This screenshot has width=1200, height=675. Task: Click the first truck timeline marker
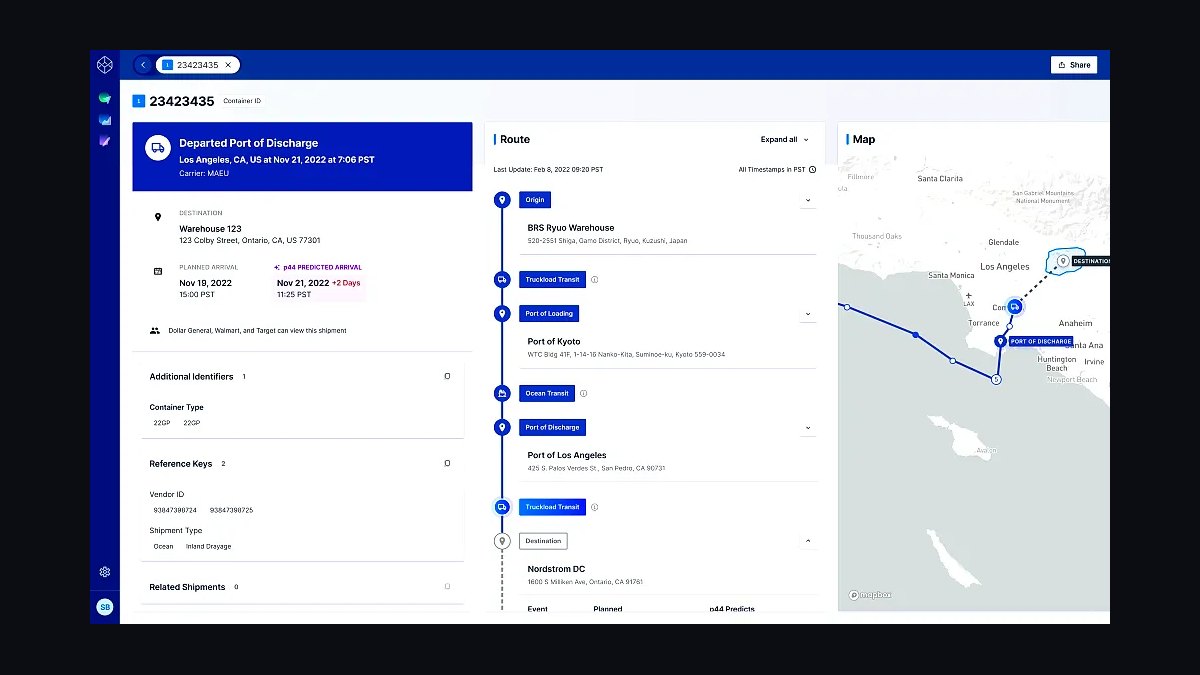pyautogui.click(x=502, y=280)
